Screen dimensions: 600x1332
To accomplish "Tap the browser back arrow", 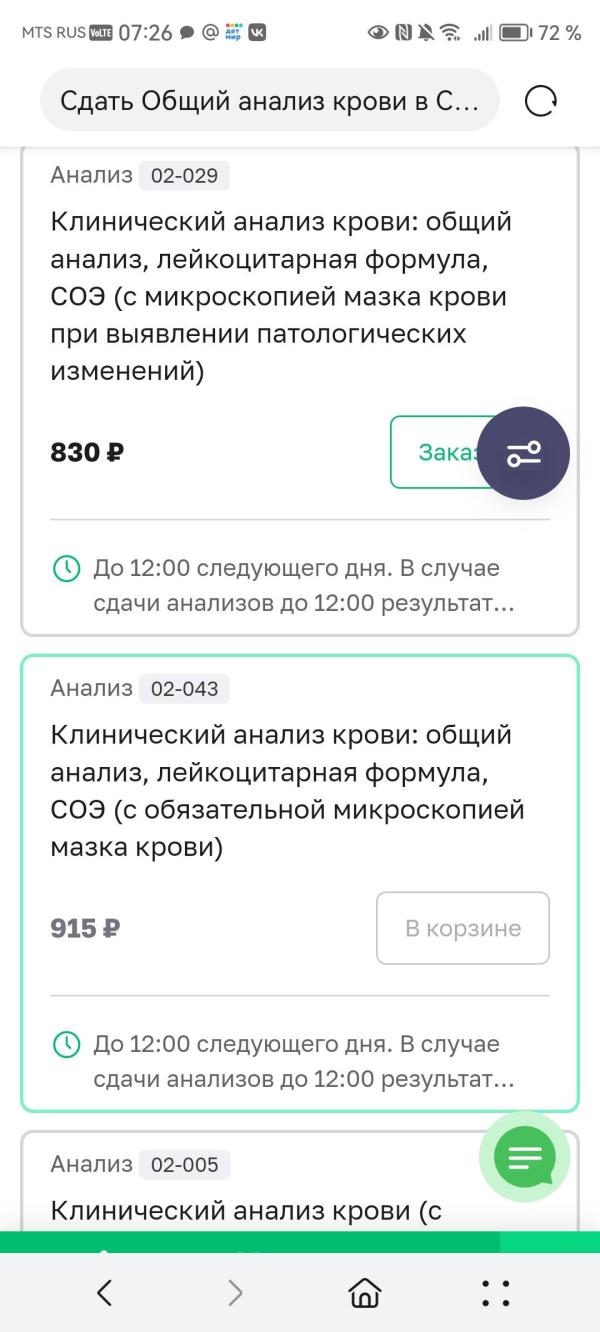I will click(104, 1292).
